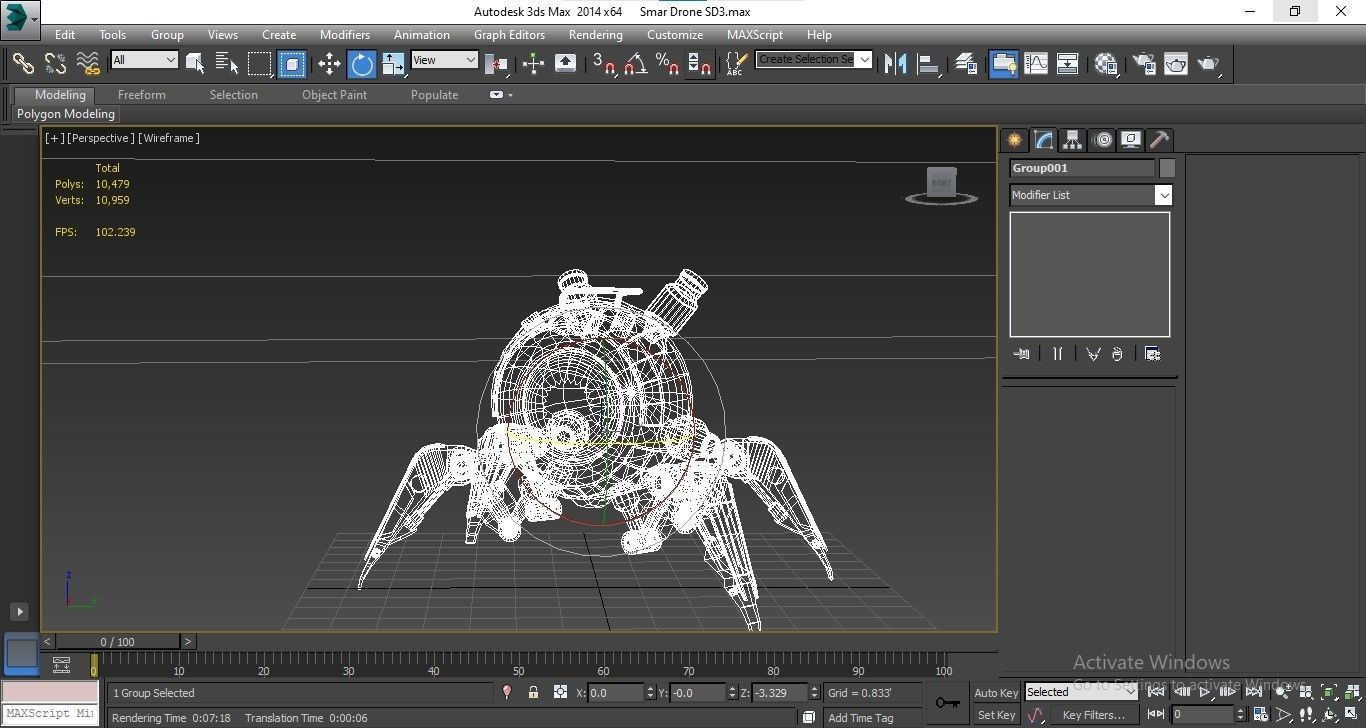Click the Unlink Selection tool

click(x=56, y=63)
